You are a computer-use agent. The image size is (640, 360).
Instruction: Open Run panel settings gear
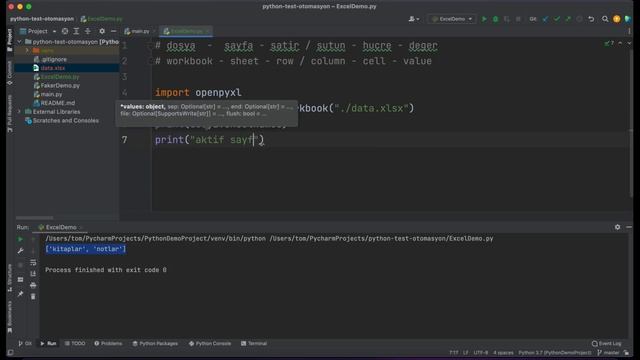[x=618, y=227]
